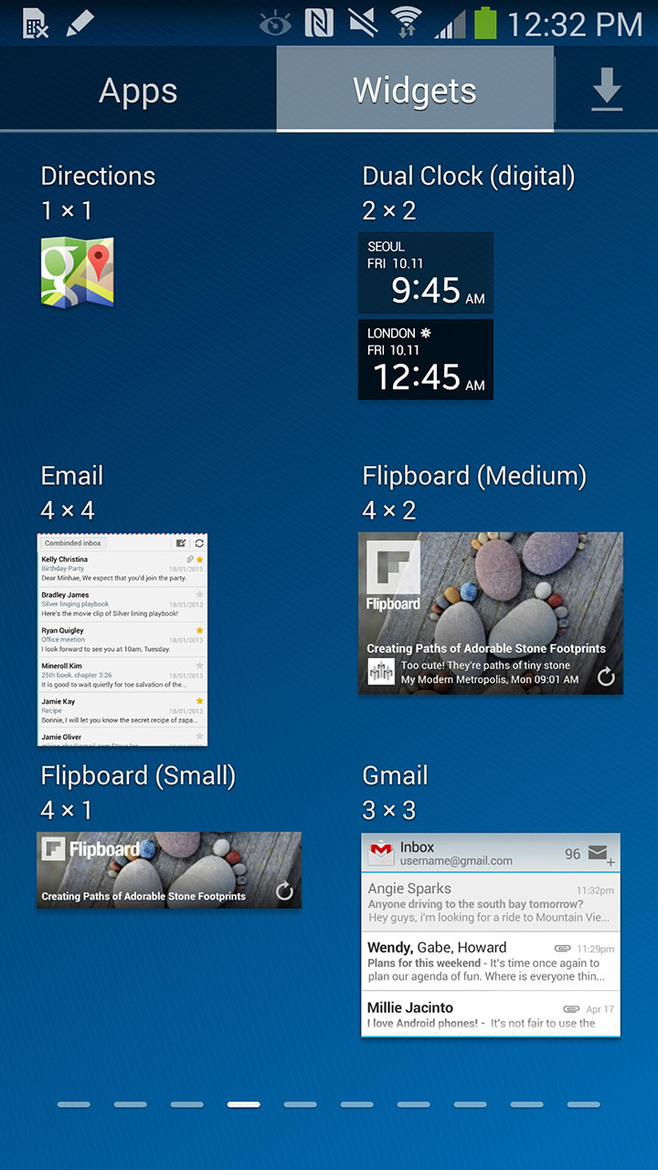Tap compose icon in Email widget header
Viewport: 658px width, 1170px height.
click(181, 543)
